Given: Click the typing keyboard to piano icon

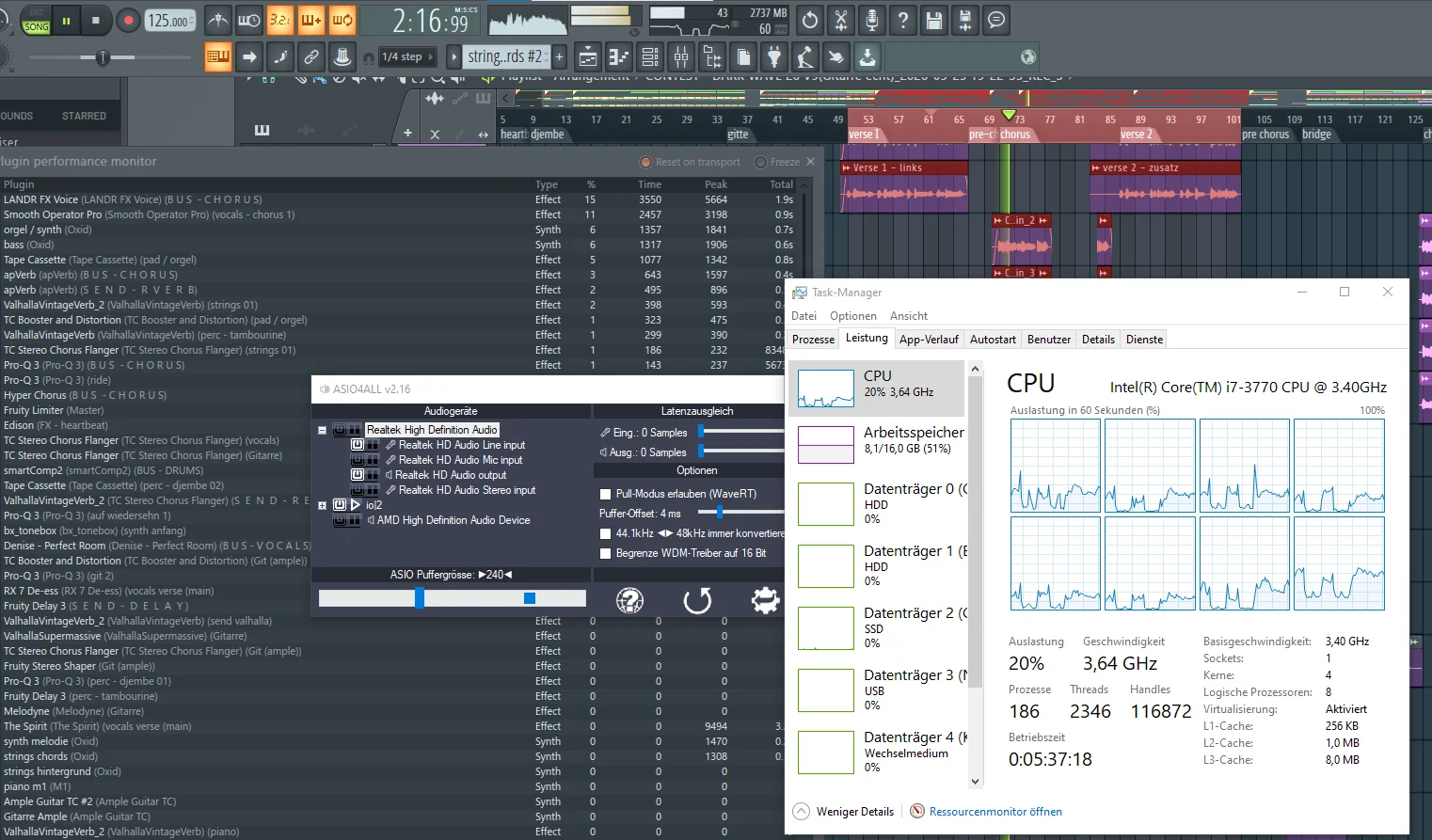Looking at the screenshot, I should [218, 57].
